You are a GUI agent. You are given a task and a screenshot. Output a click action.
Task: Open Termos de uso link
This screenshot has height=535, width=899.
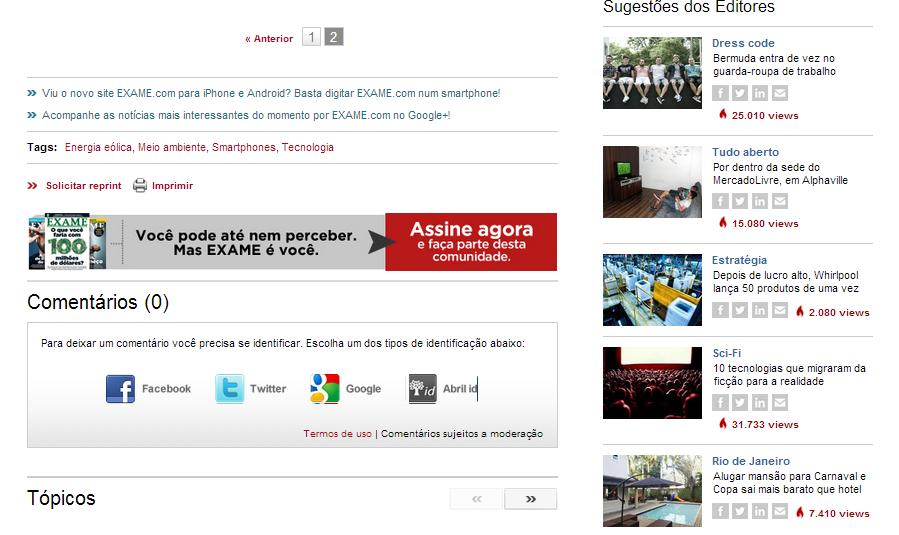tap(337, 434)
